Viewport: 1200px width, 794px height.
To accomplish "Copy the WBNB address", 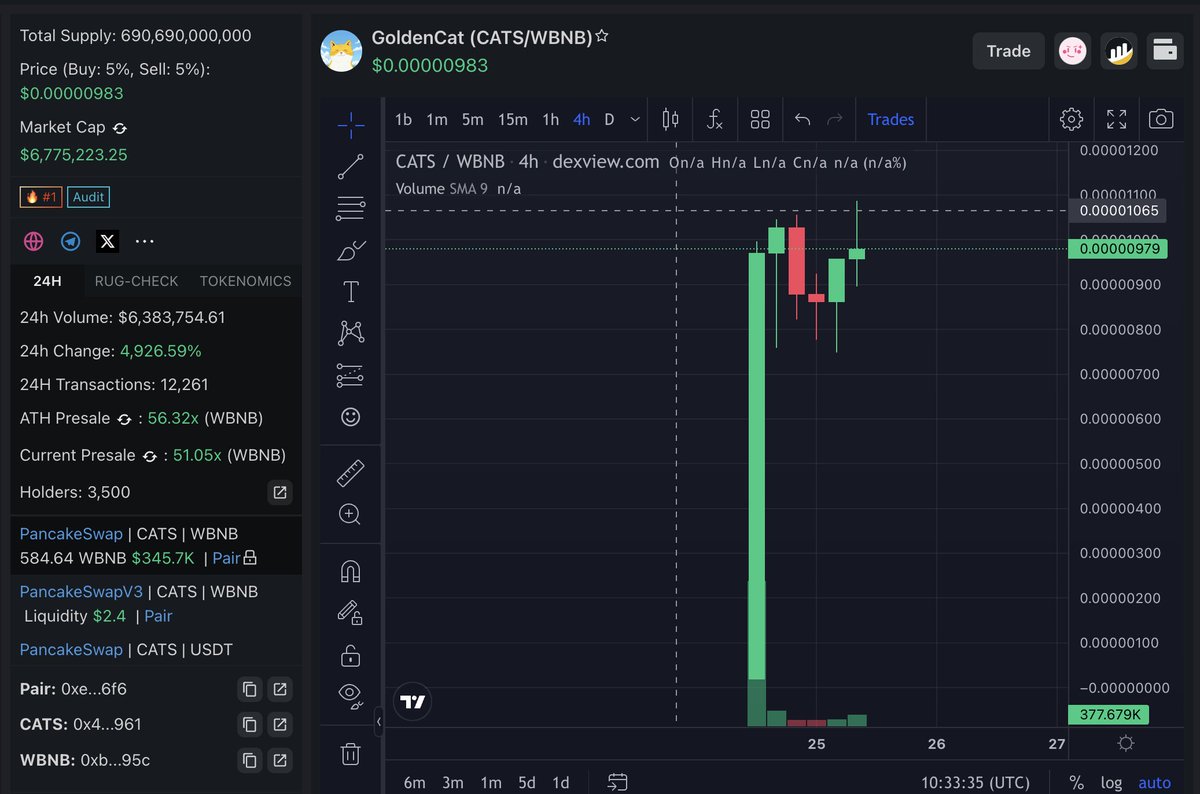I will [250, 760].
